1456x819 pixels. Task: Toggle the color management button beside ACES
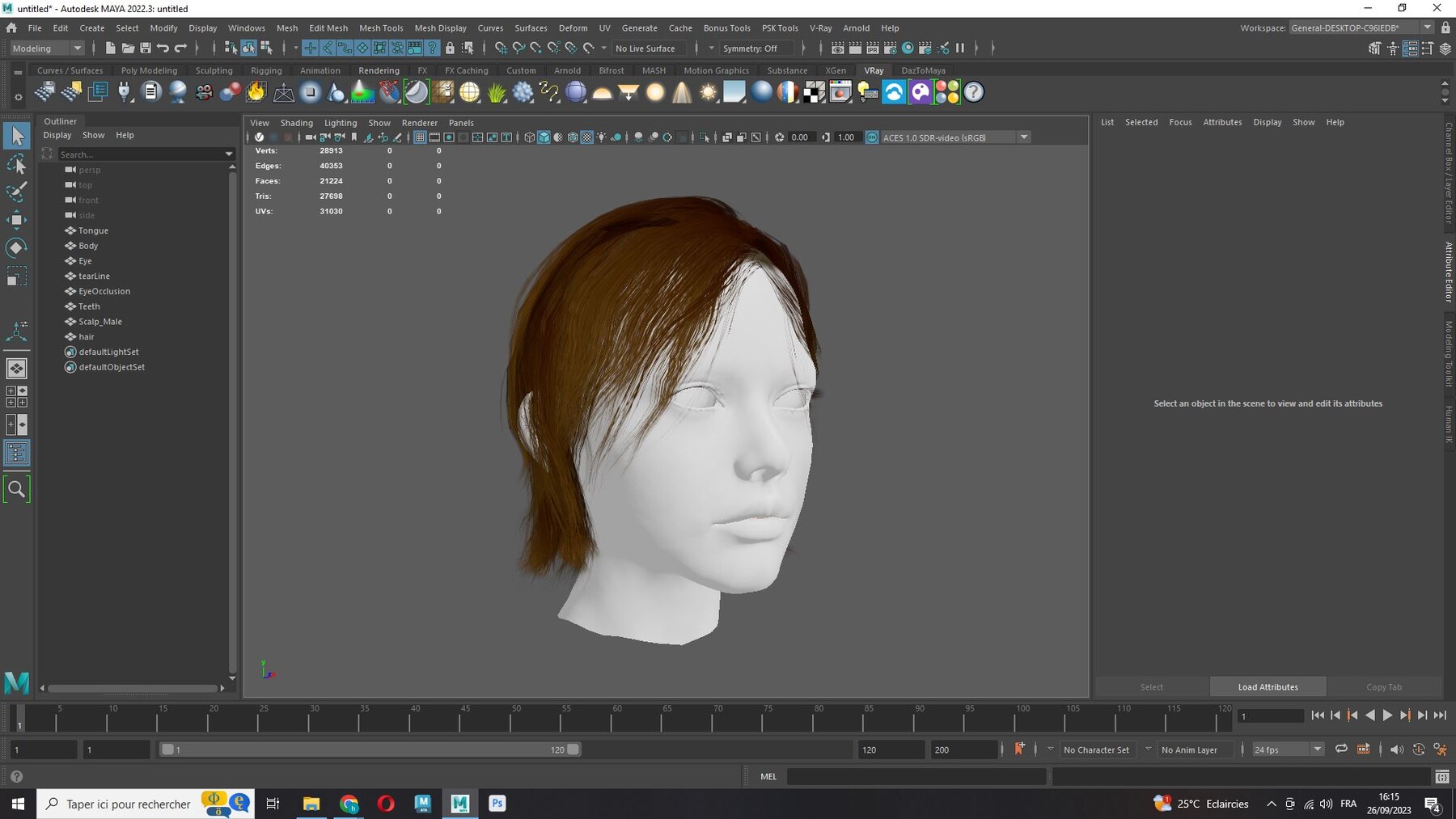(x=872, y=137)
